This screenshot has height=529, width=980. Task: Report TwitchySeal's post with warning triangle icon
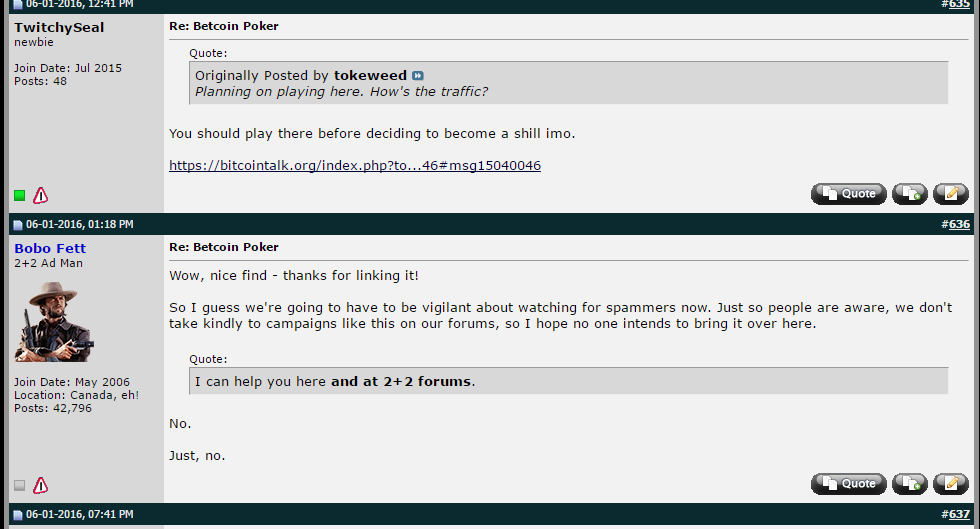[x=41, y=196]
